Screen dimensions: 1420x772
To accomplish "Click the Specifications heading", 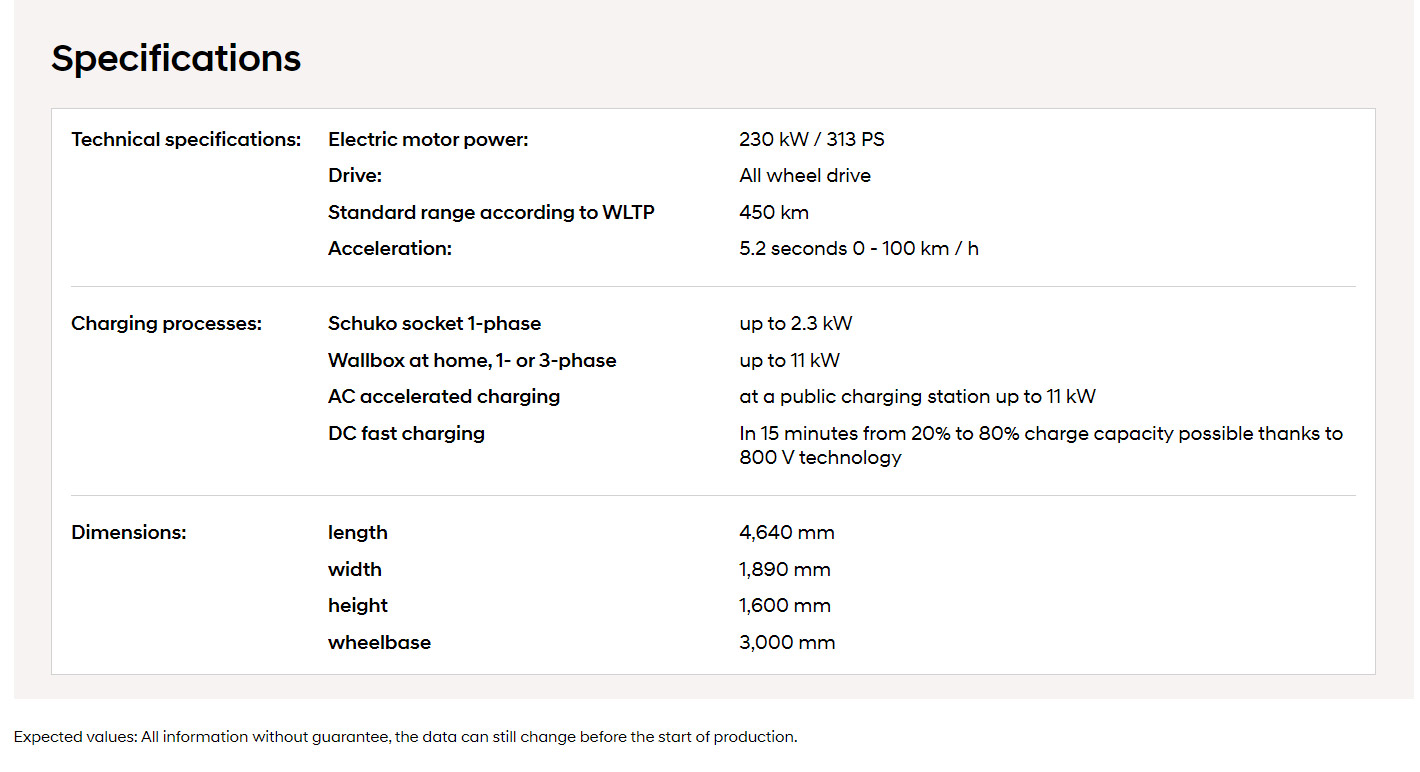I will 176,59.
